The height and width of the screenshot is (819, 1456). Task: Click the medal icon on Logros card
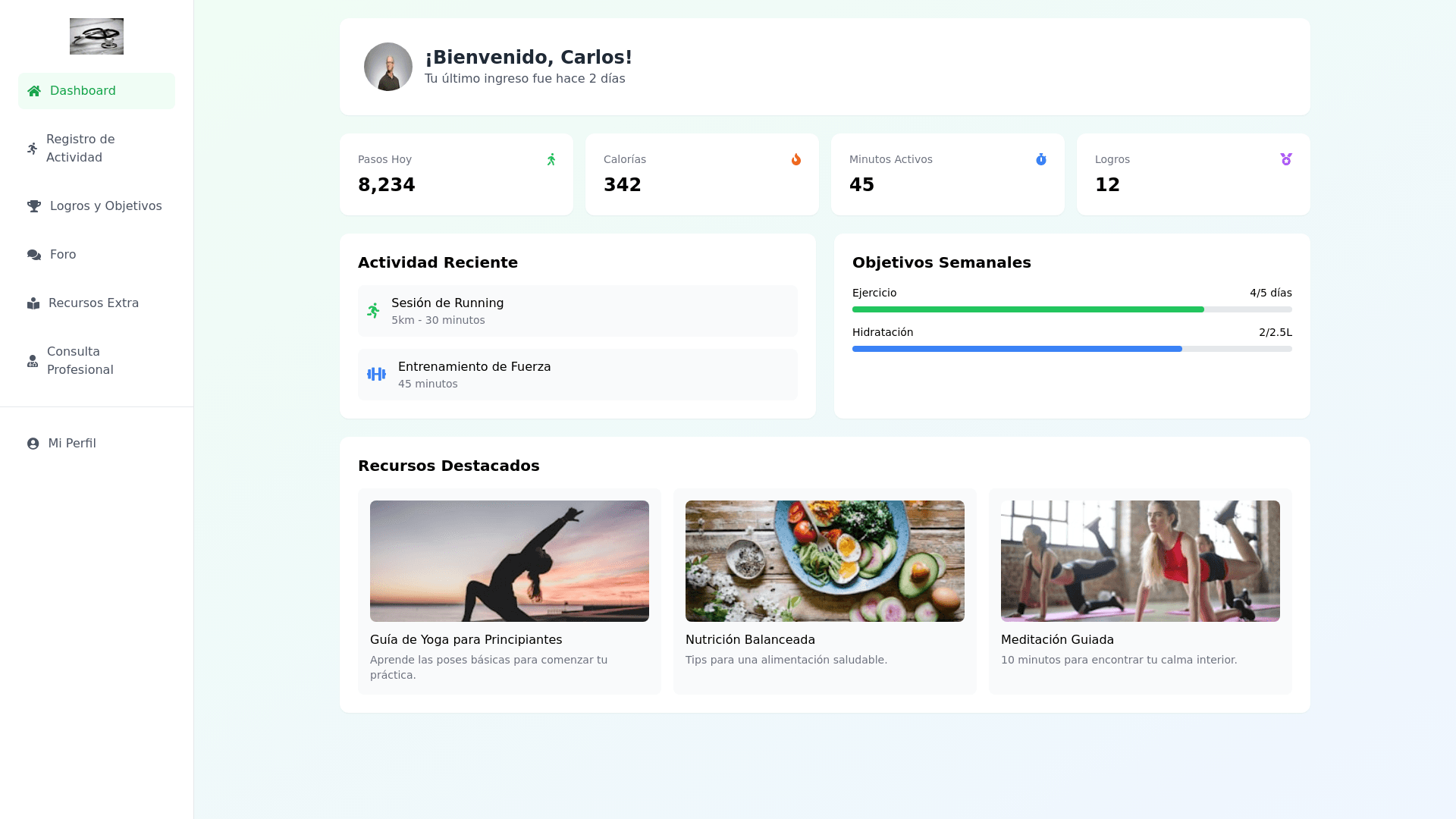click(x=1286, y=159)
